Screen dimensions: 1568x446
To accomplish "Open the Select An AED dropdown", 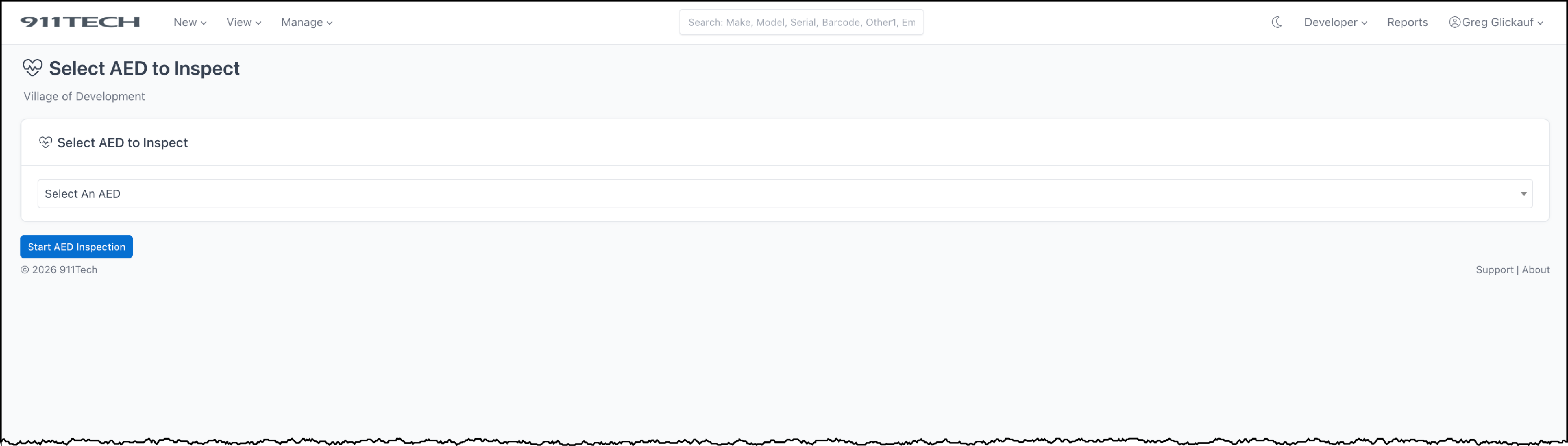I will (785, 193).
